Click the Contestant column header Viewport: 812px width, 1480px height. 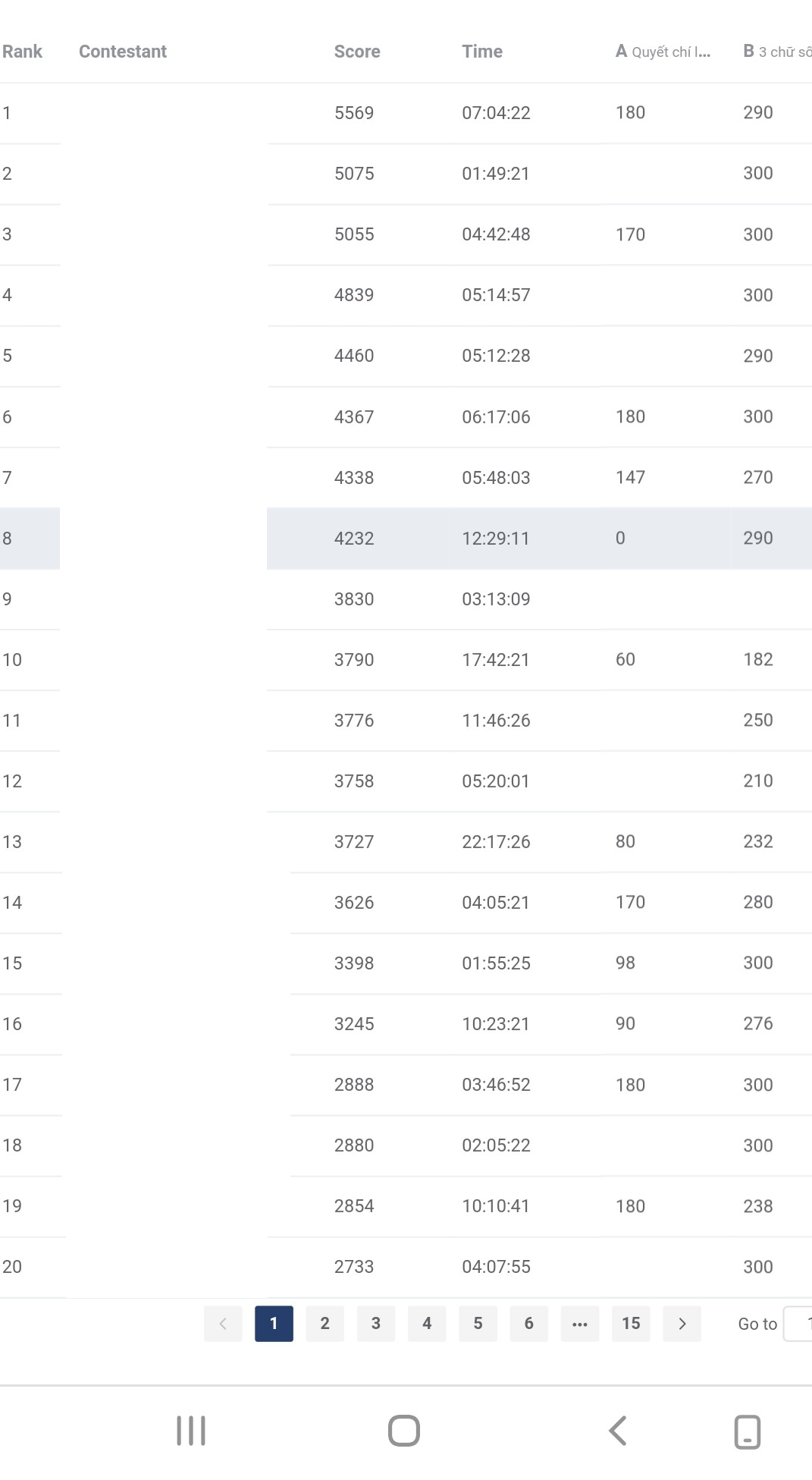(123, 52)
